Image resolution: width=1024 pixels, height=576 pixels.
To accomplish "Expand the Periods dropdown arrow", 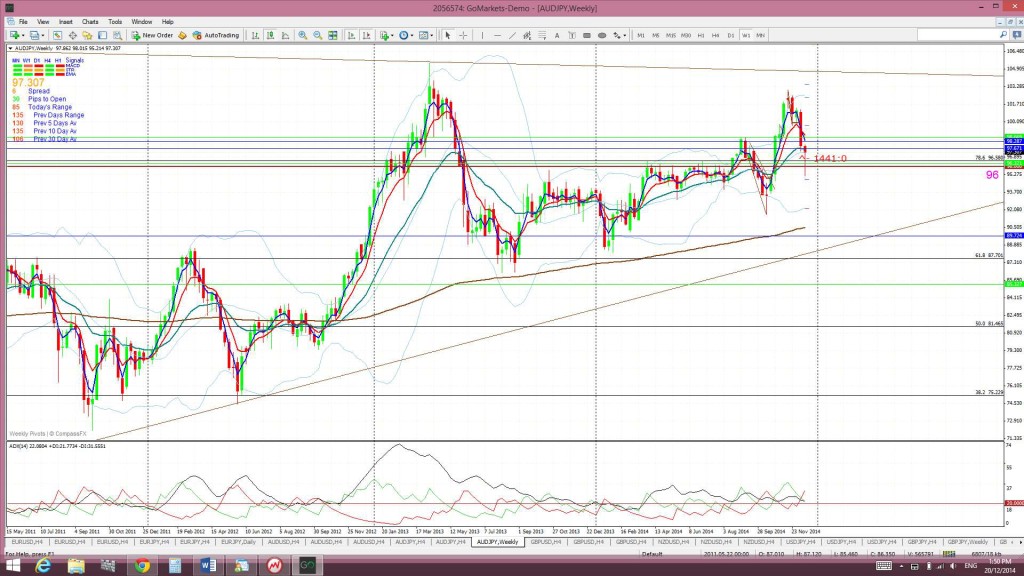I will (x=412, y=35).
